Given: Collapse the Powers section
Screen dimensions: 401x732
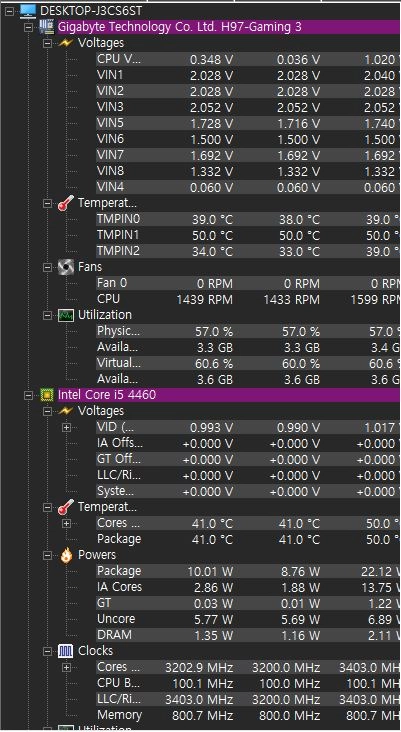Looking at the screenshot, I should tap(48, 555).
